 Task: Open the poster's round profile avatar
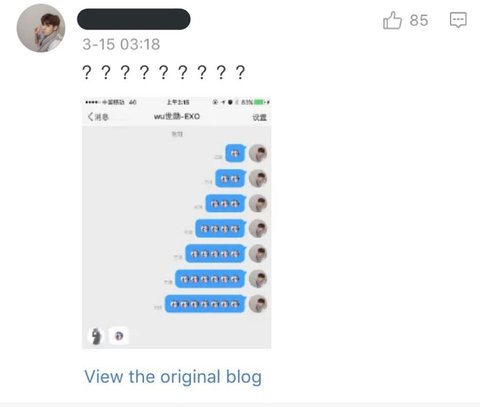pyautogui.click(x=41, y=28)
